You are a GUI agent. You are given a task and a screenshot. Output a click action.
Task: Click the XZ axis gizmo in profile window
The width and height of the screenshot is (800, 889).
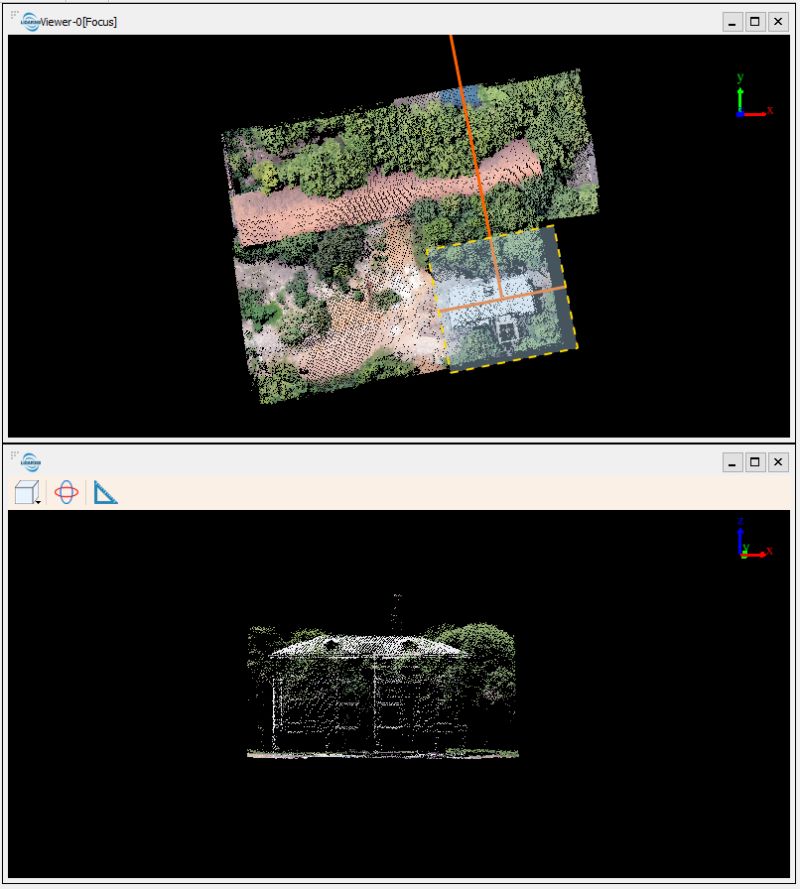[x=754, y=538]
